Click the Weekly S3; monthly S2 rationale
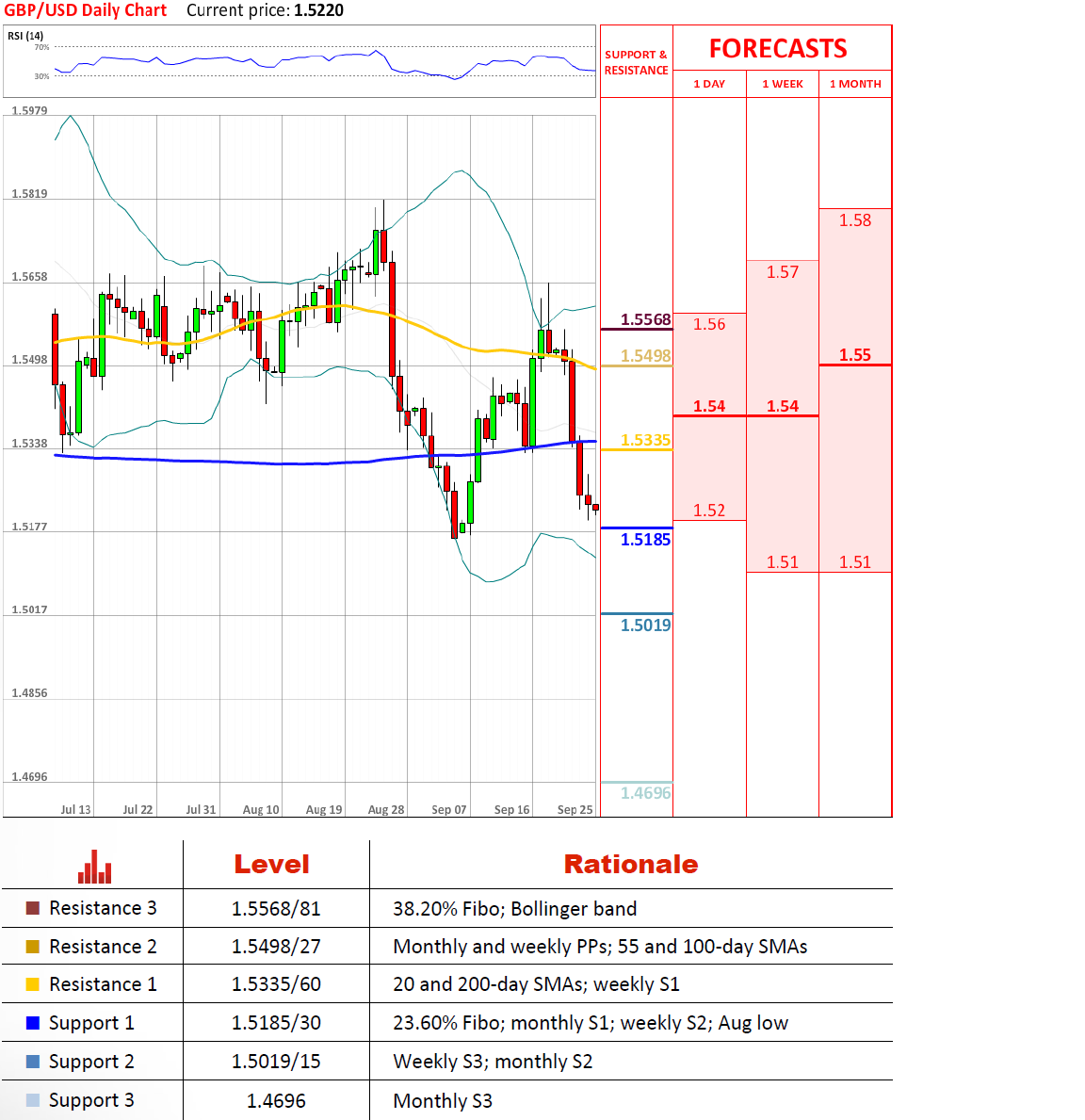This screenshot has height=1120, width=1085. point(493,1062)
